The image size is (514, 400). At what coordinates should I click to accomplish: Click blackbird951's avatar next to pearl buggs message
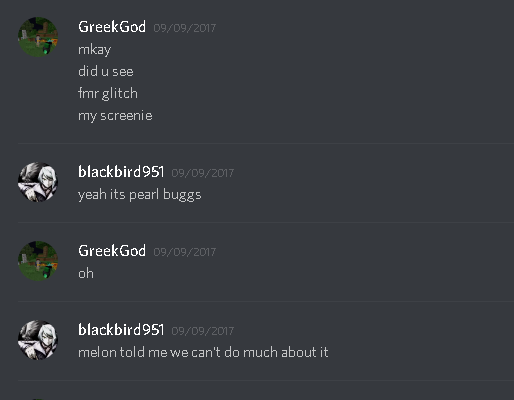point(38,182)
